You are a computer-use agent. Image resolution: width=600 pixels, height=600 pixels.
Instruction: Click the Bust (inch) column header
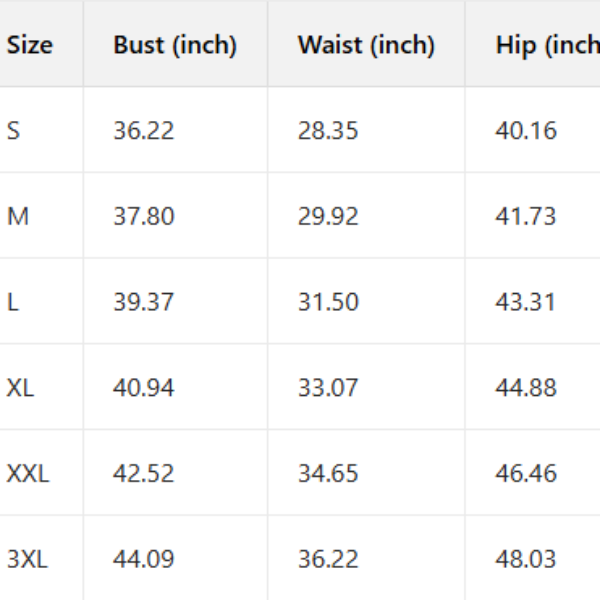[175, 45]
